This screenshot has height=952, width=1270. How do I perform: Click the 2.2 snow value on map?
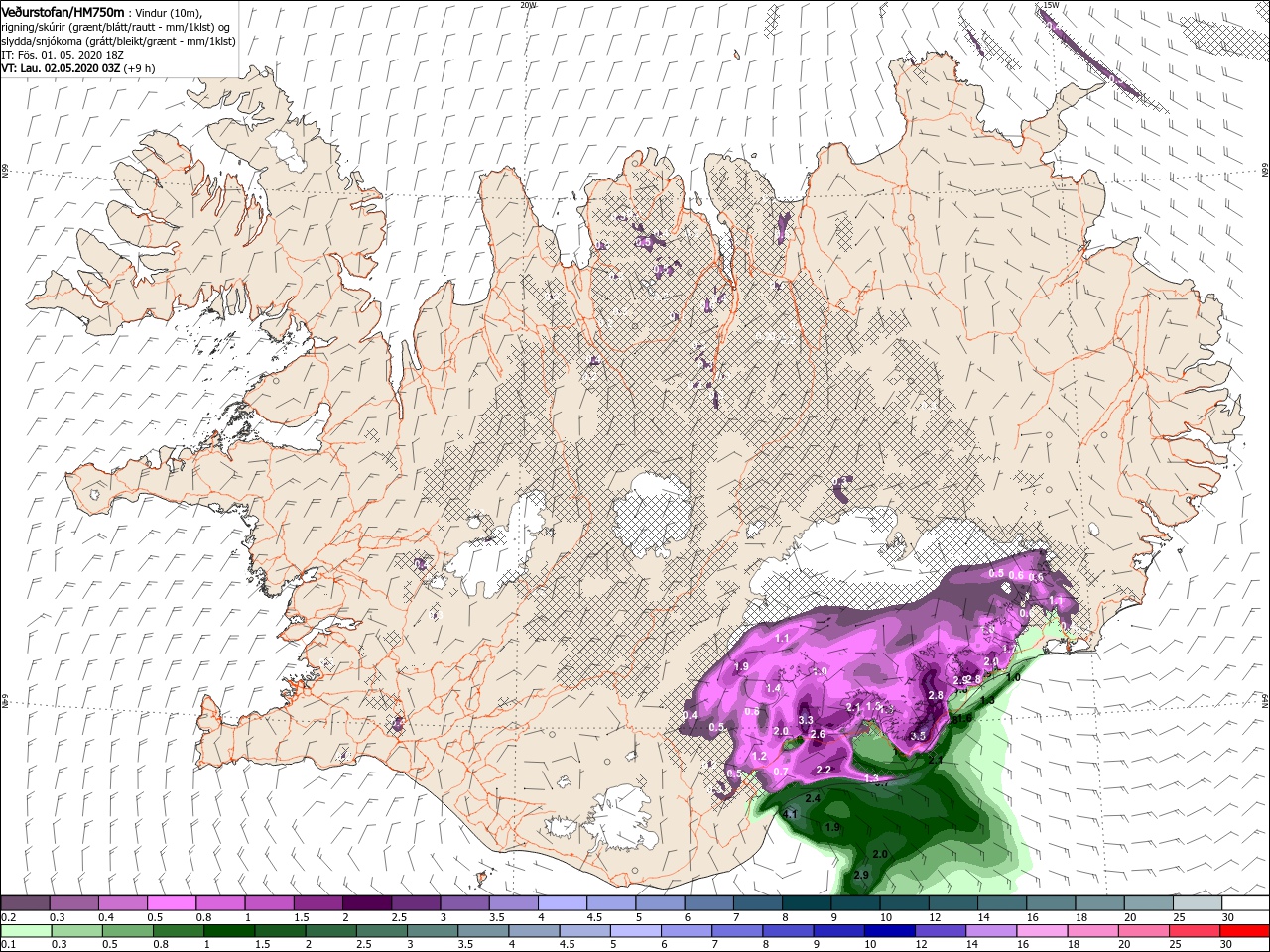pos(824,771)
